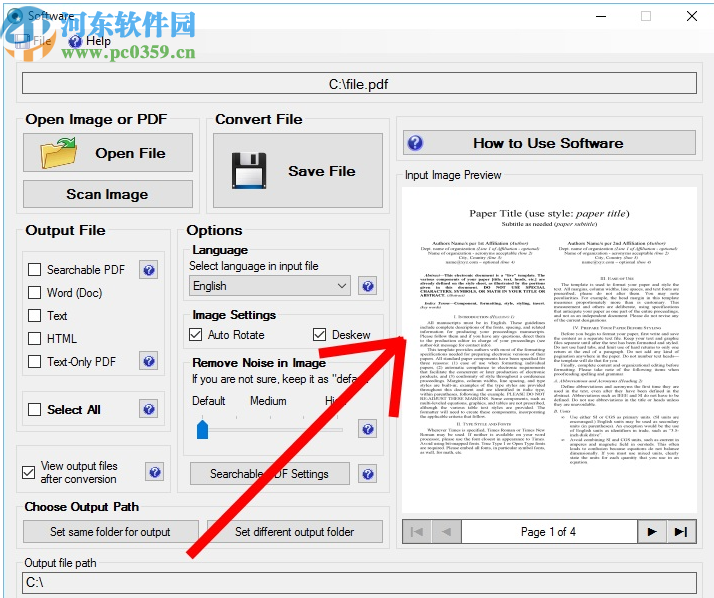714x598 pixels.
Task: Click the noise removal slider thumb
Action: [x=203, y=429]
